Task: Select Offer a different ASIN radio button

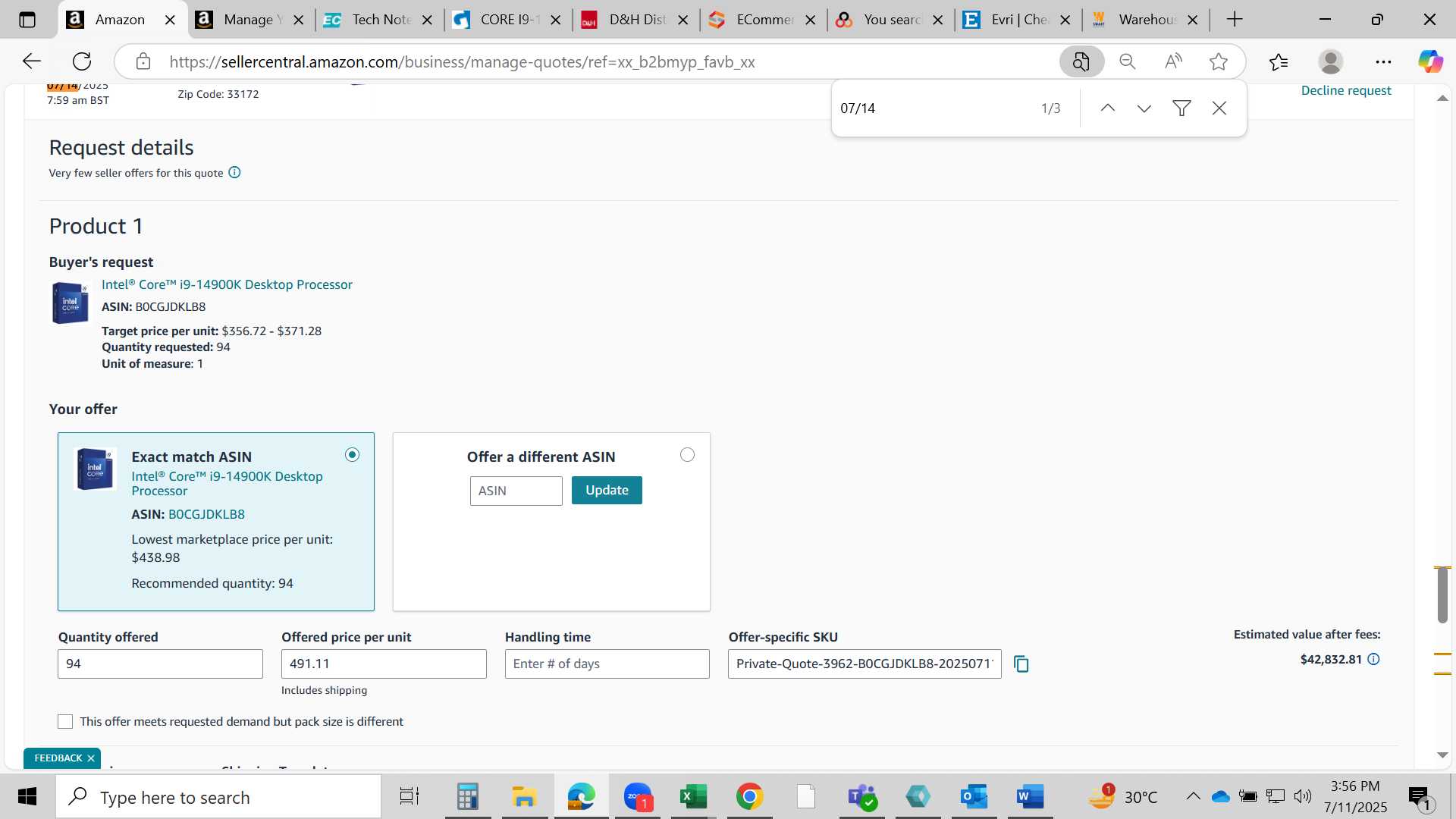Action: (687, 455)
